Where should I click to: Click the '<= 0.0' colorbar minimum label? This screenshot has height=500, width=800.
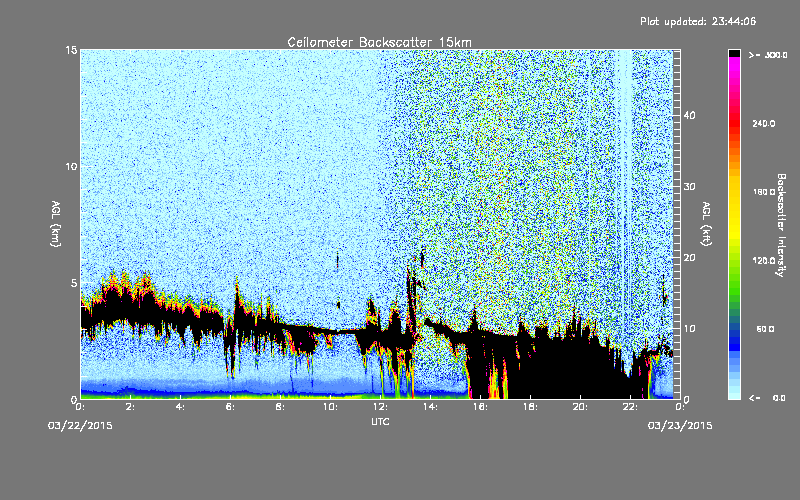point(767,398)
